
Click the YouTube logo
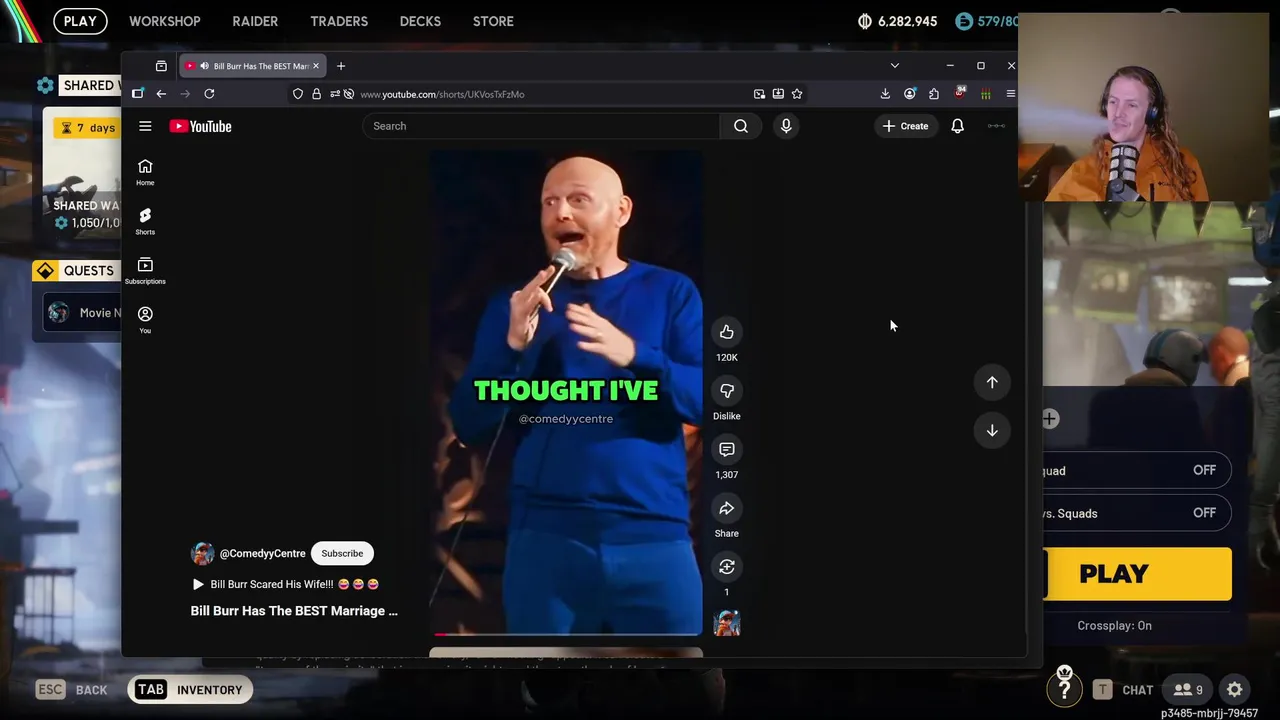coord(200,126)
